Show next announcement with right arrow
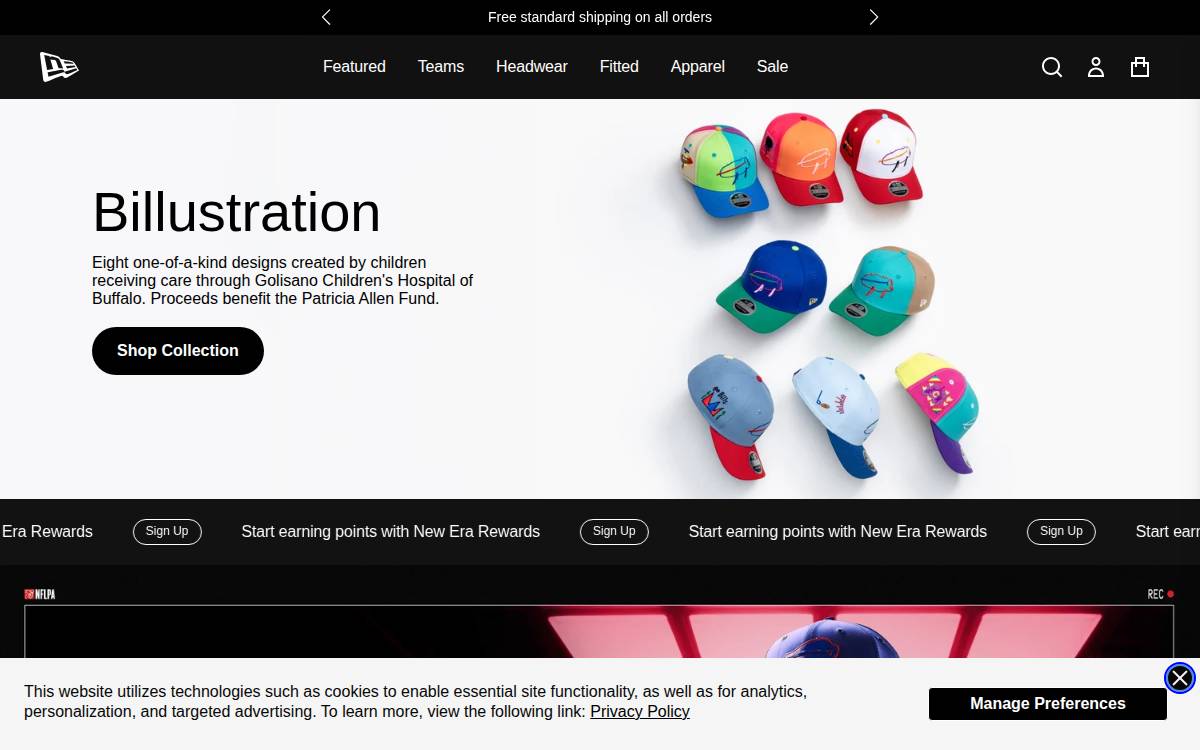 tap(874, 17)
